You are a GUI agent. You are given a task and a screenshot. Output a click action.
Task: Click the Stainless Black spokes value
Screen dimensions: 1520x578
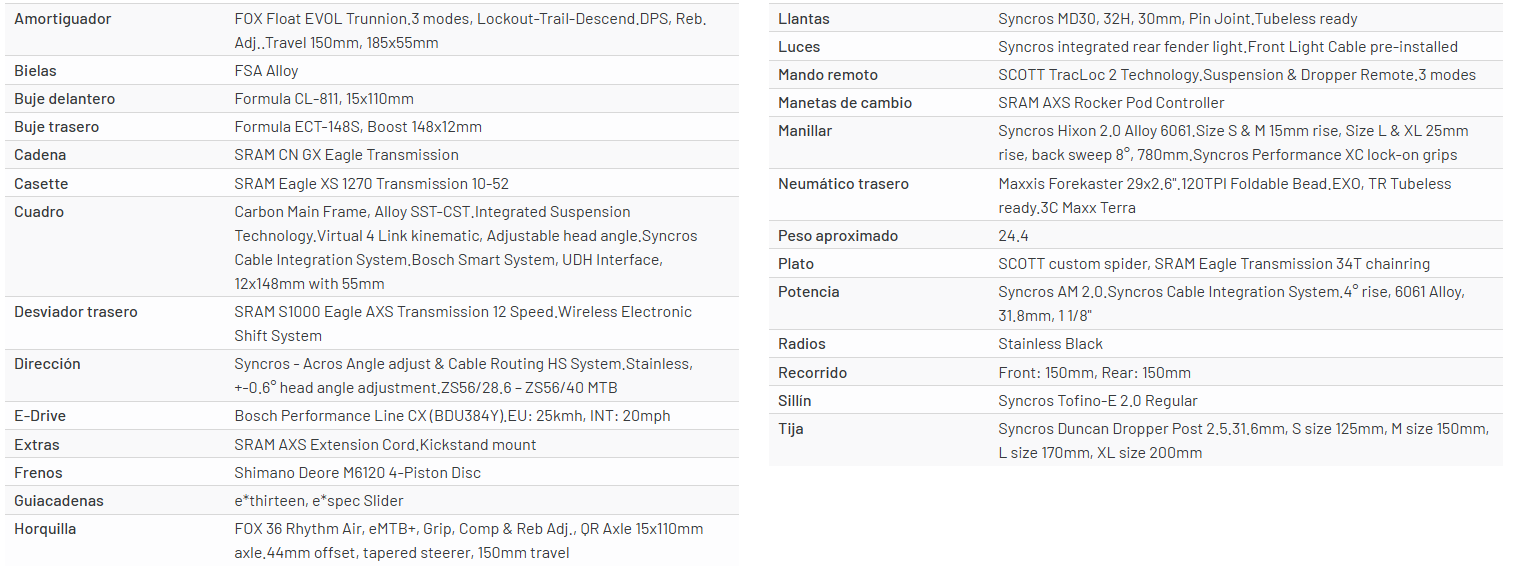click(1050, 344)
